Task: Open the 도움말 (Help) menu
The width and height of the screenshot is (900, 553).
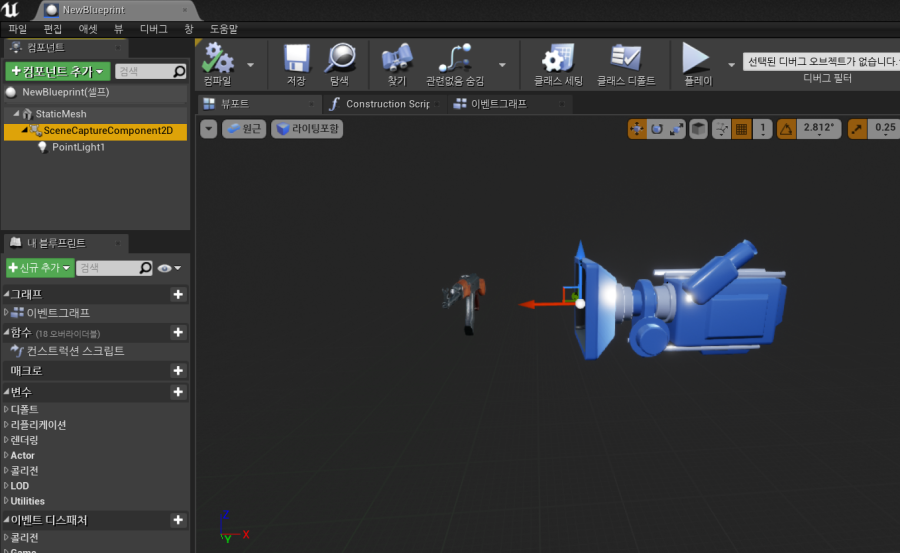Action: 223,29
